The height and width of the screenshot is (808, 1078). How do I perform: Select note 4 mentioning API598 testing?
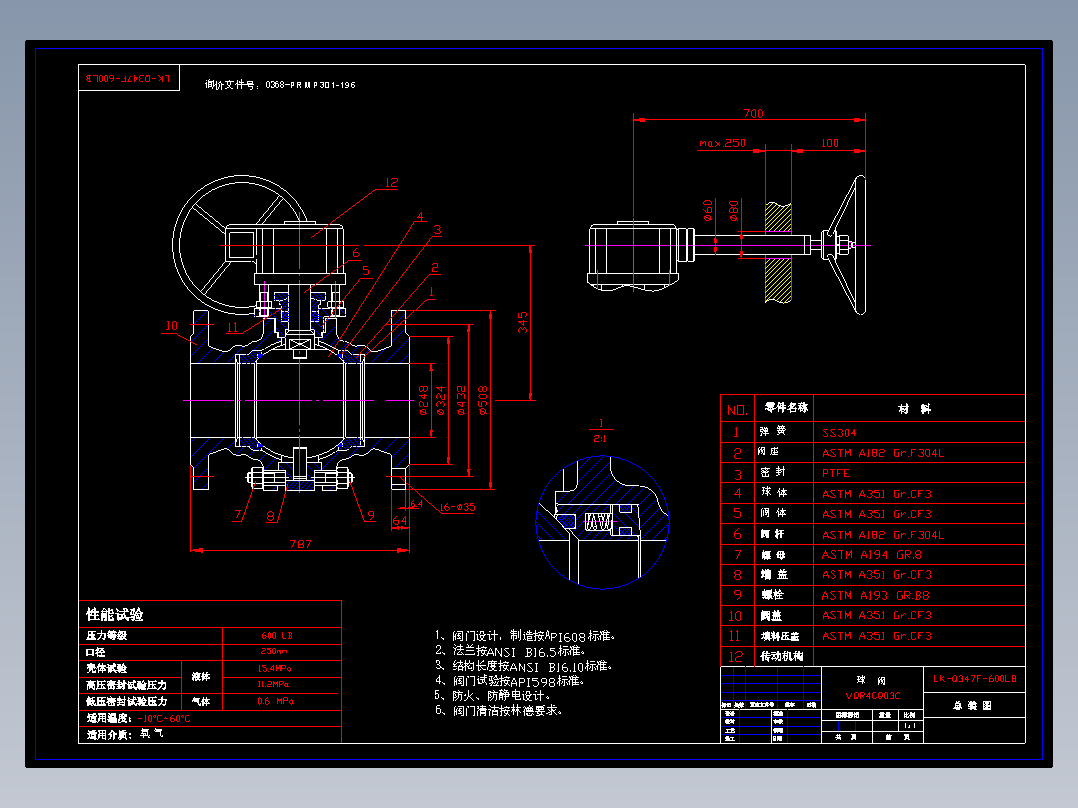click(509, 681)
